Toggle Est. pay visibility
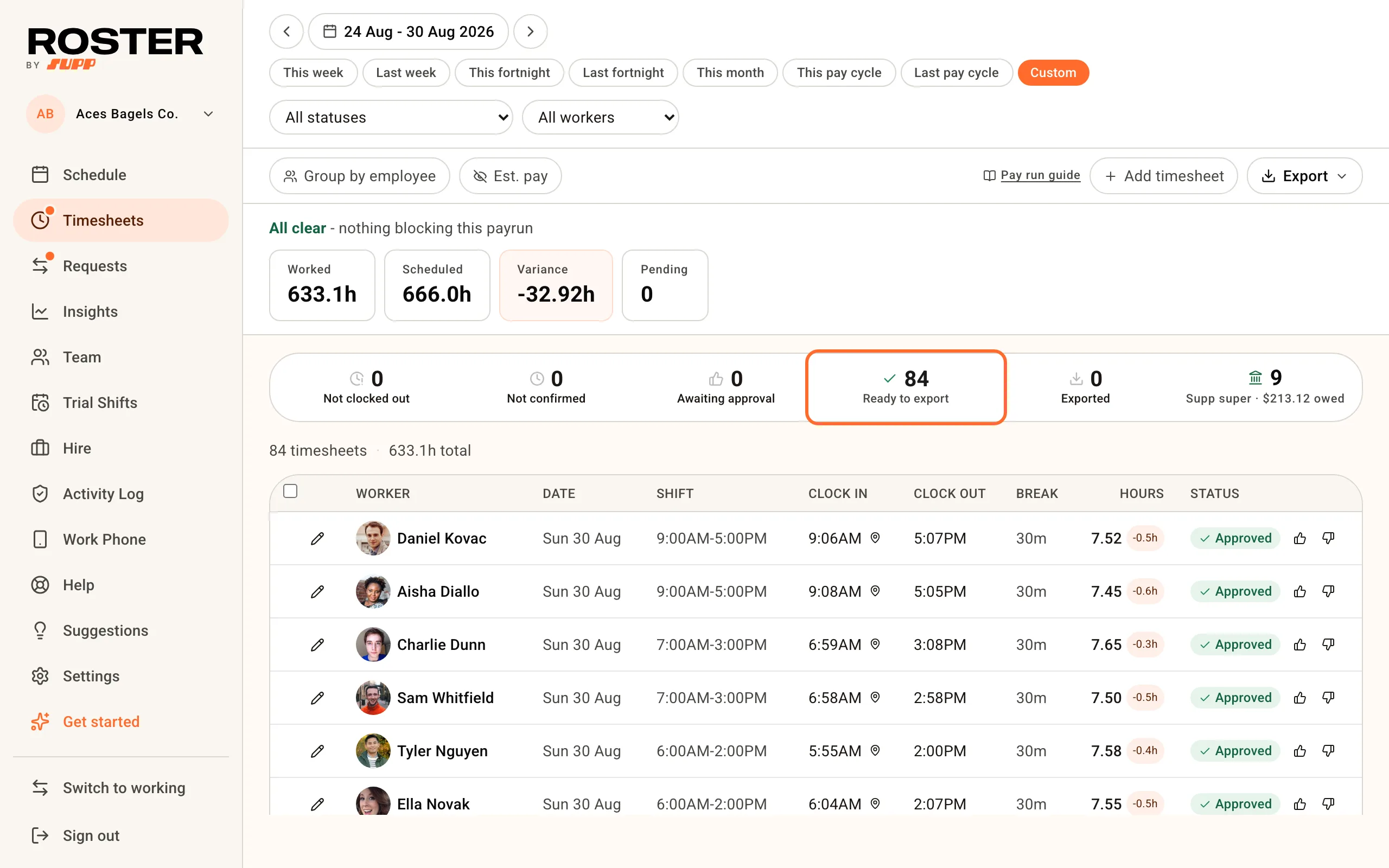1389x868 pixels. [x=510, y=176]
